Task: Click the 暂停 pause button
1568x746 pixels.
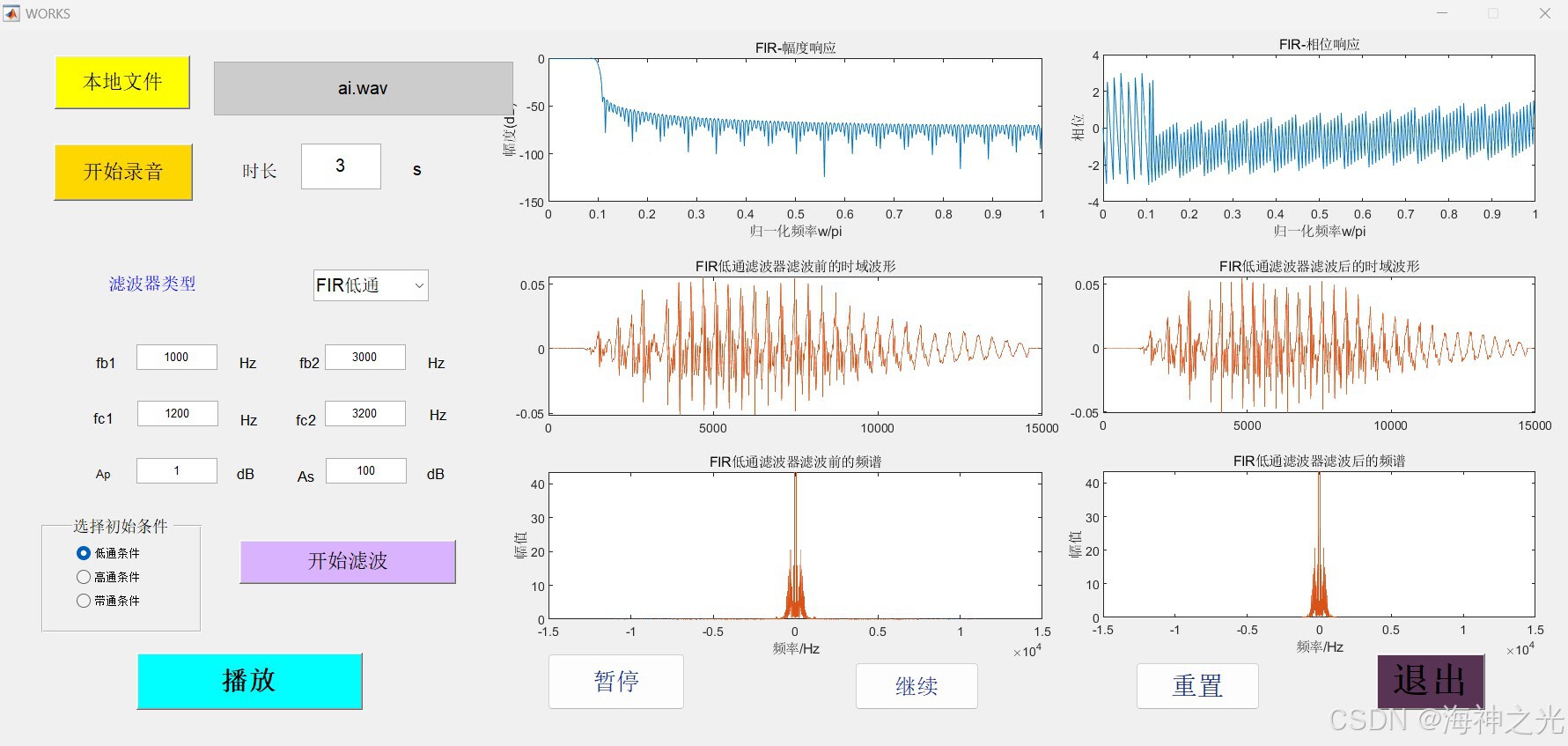Action: [x=616, y=681]
